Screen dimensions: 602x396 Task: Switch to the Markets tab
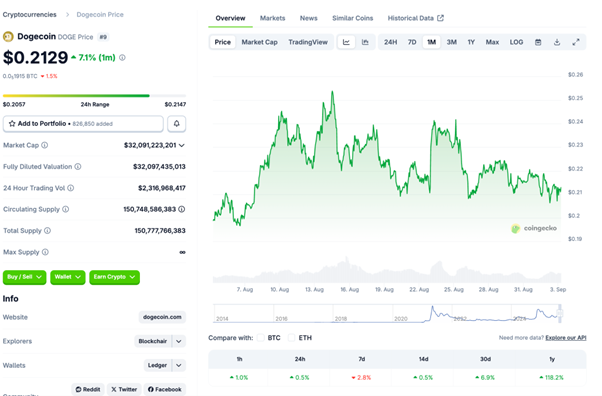(273, 18)
